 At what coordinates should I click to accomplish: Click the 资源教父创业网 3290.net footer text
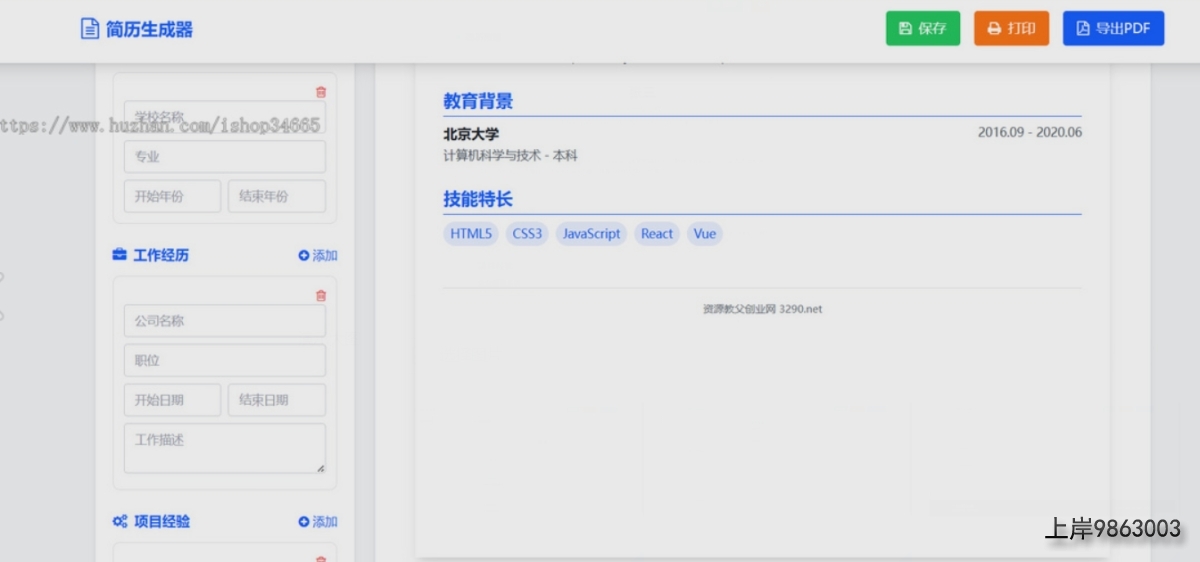click(x=762, y=310)
